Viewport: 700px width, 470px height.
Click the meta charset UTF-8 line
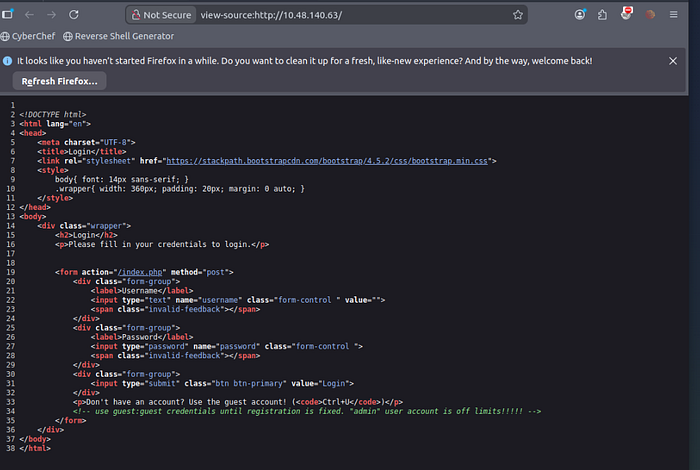pos(86,142)
